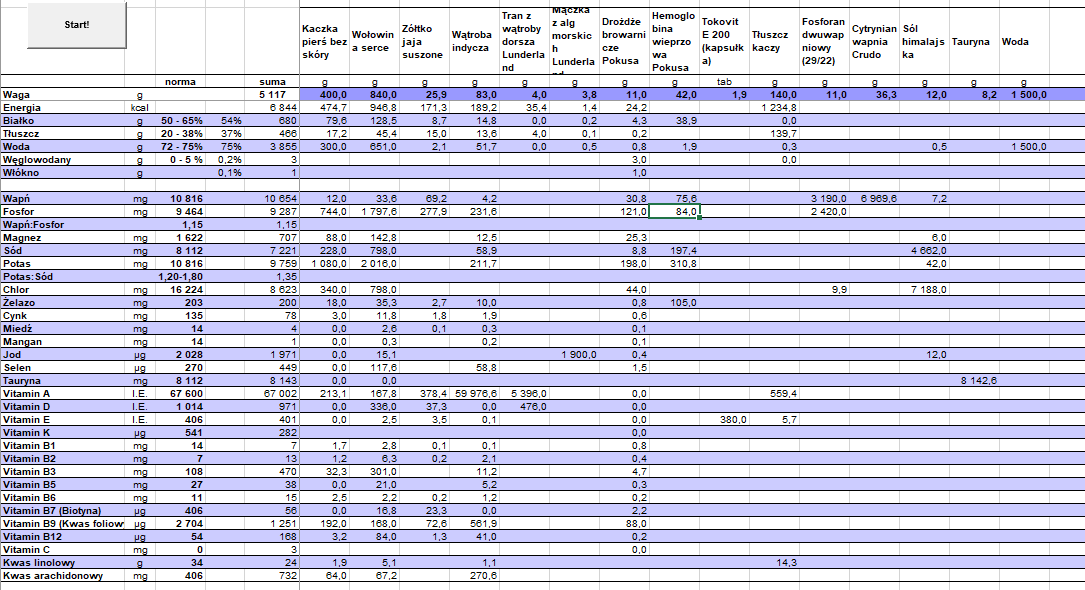The image size is (1085, 590).
Task: Click the 'Żółtko jaja suszone' header cell
Action: 424,42
